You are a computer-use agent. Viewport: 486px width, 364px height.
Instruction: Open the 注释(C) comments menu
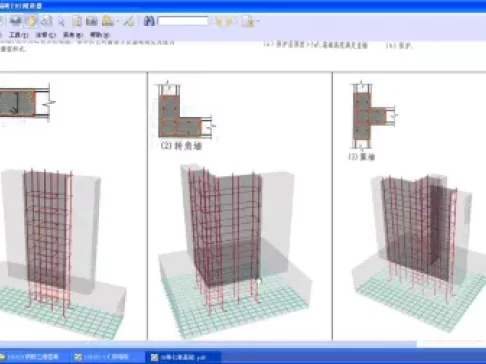coord(46,35)
